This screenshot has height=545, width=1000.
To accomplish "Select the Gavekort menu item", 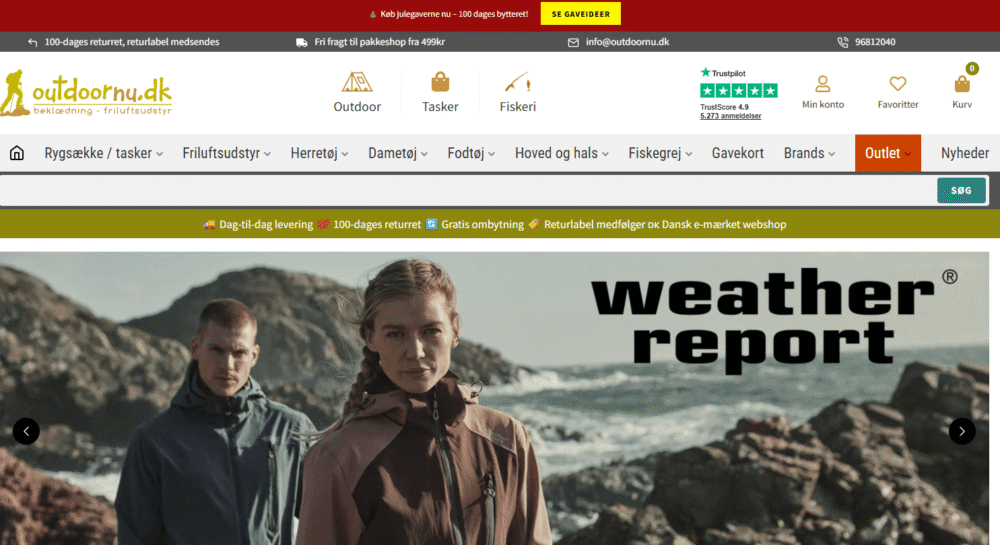I will click(737, 153).
